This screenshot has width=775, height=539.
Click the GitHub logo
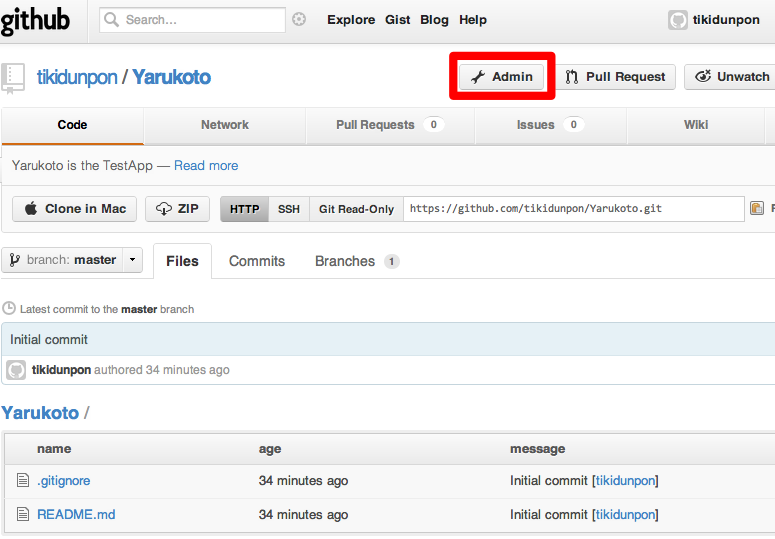35,21
